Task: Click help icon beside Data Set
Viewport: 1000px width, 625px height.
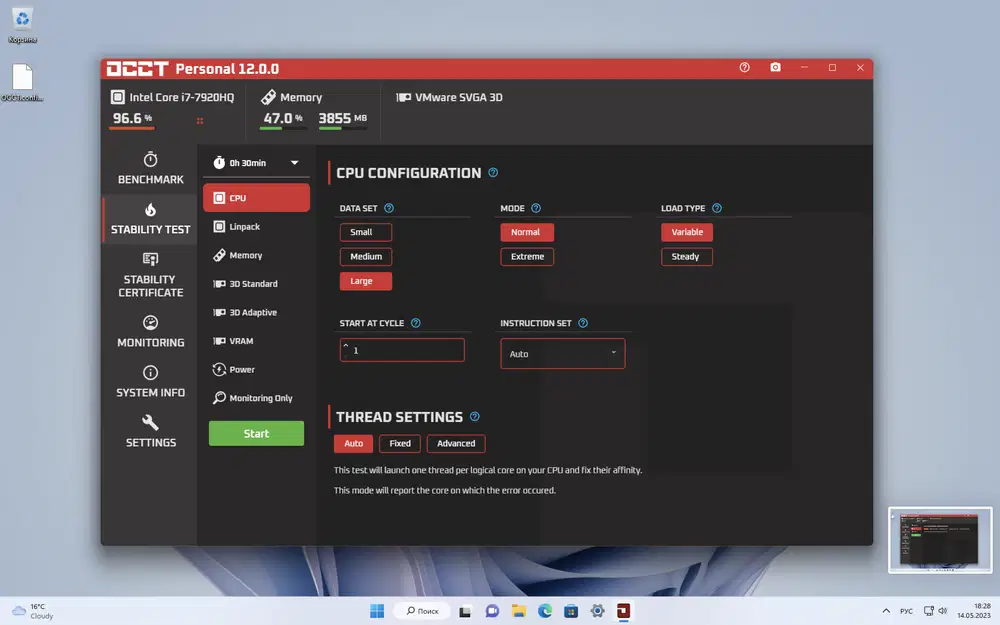Action: pyautogui.click(x=389, y=208)
